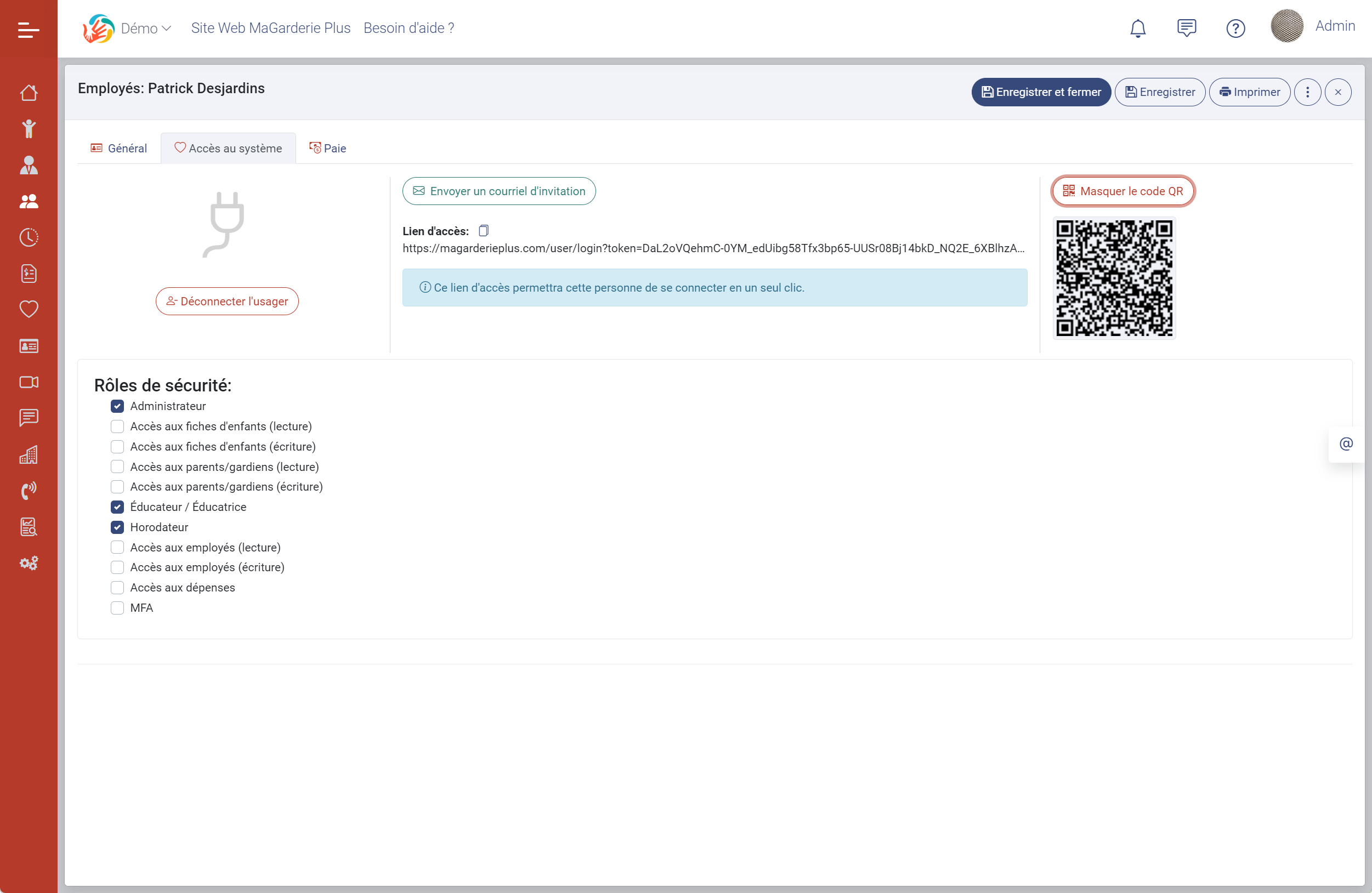The image size is (1372, 893).
Task: Copy the access link with clipboard icon
Action: tap(484, 231)
